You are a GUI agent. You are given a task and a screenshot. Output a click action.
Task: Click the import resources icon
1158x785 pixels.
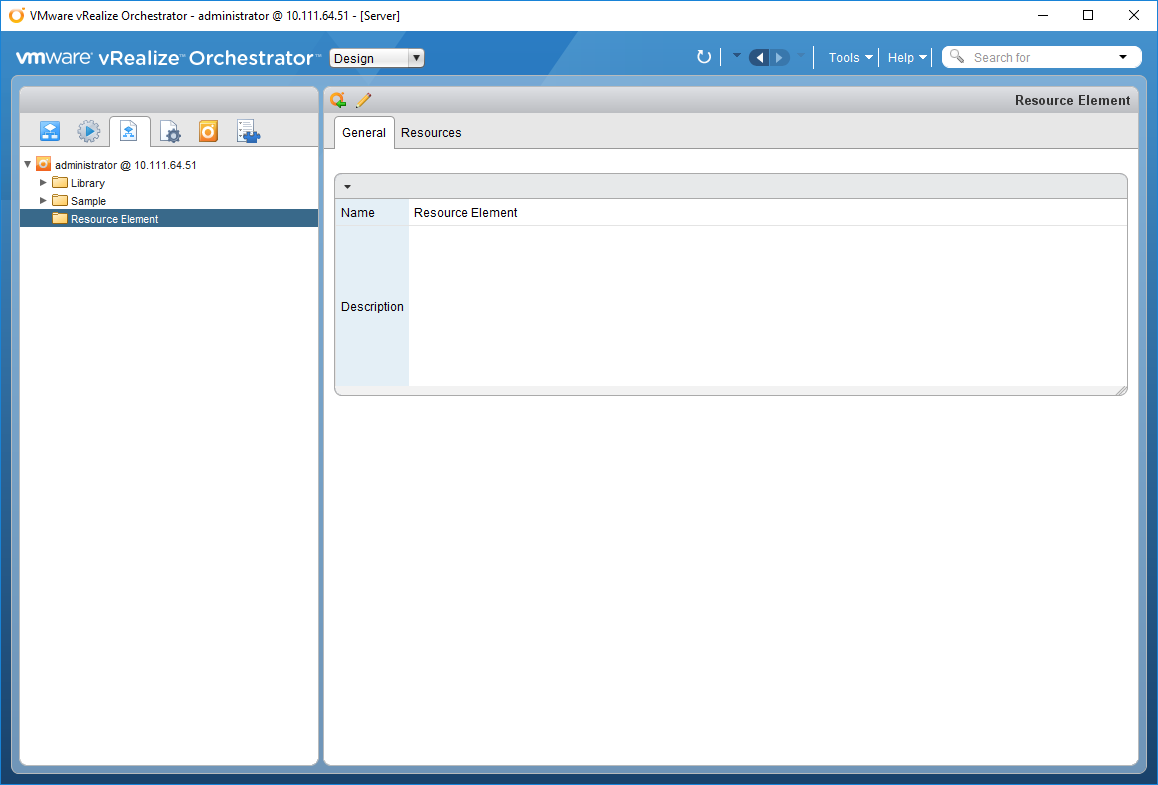[339, 100]
